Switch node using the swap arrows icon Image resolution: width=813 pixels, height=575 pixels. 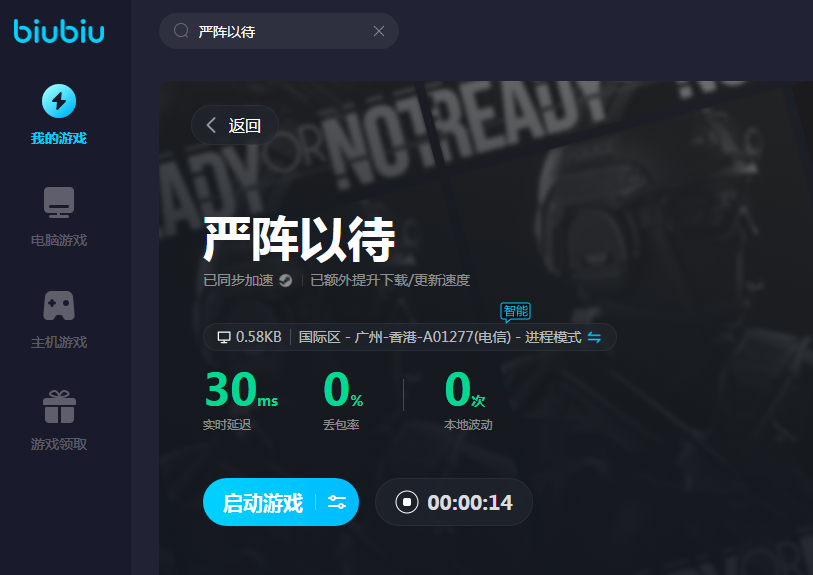click(x=594, y=337)
